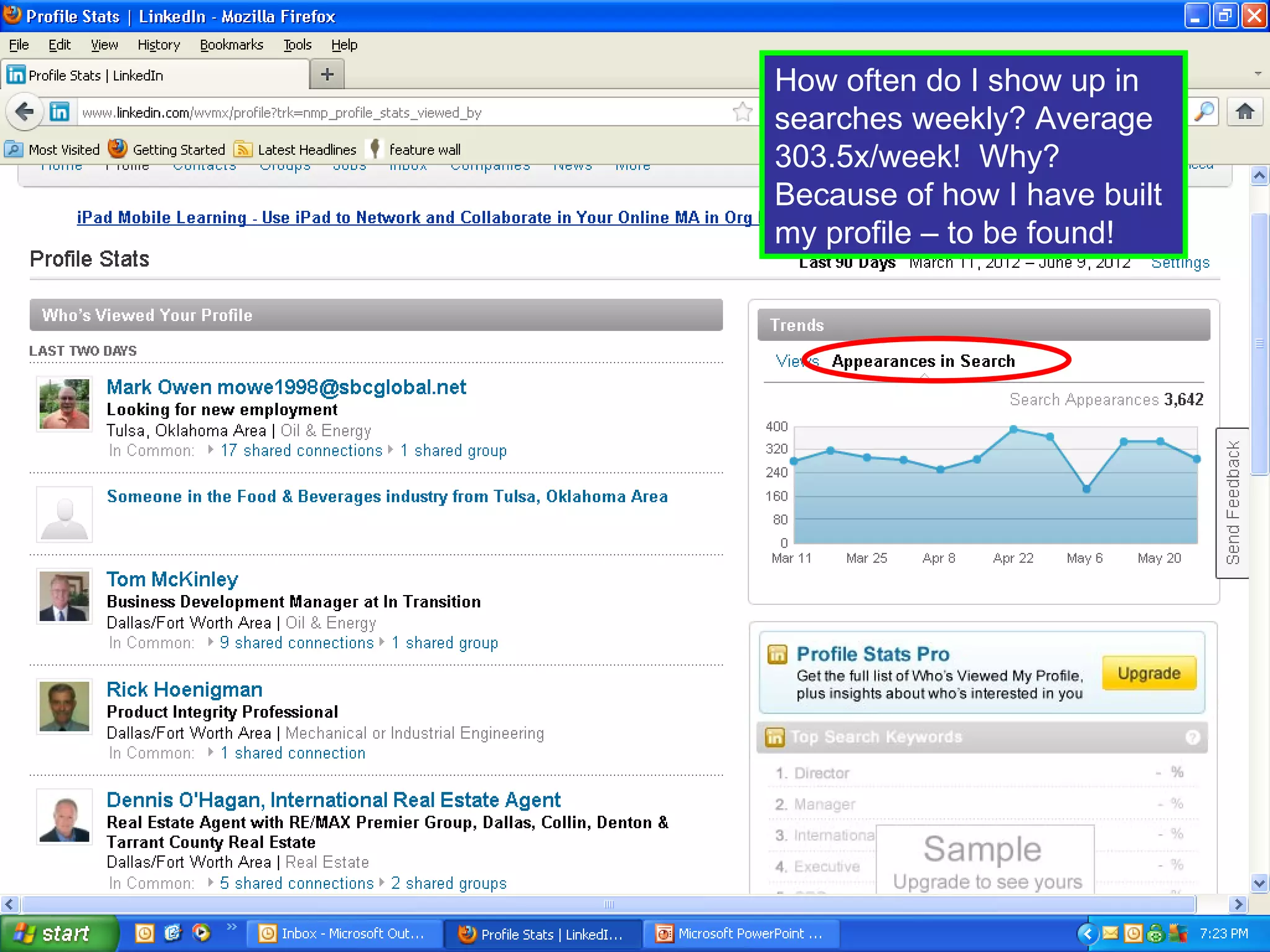Open the History menu
Screen dimensions: 1270x952
click(x=159, y=45)
